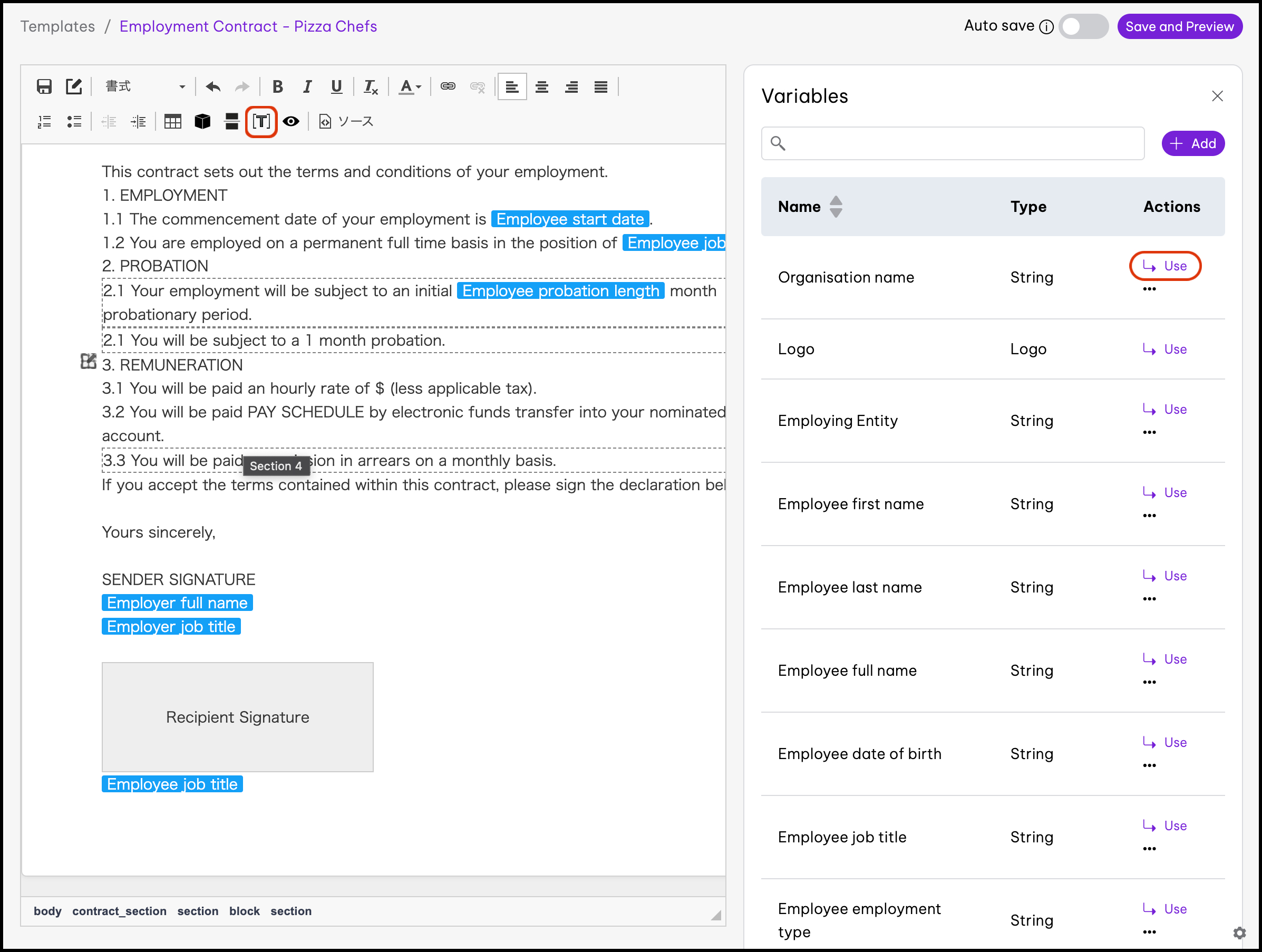
Task: Sort variables by Name column
Action: [835, 207]
